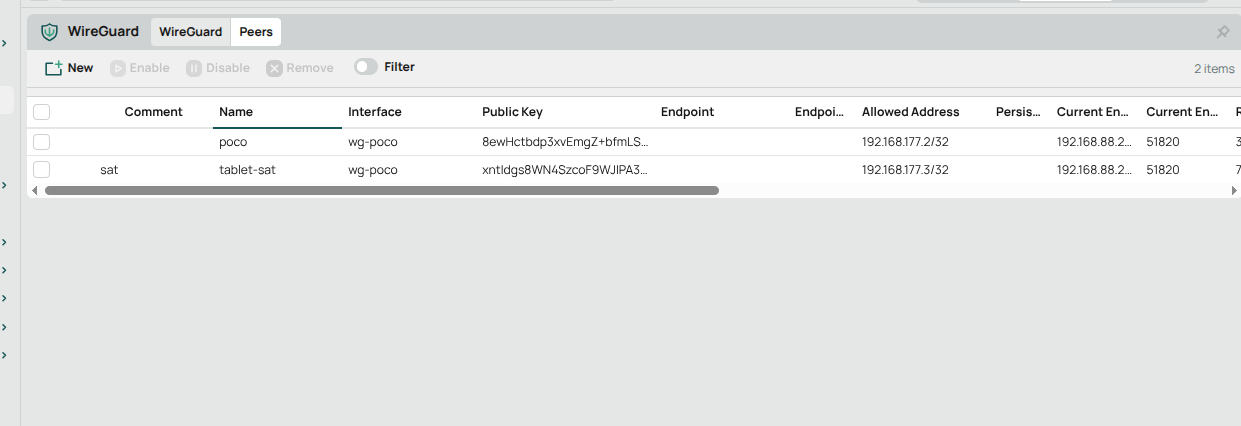Click the scrollbar right arrow

point(1236,190)
